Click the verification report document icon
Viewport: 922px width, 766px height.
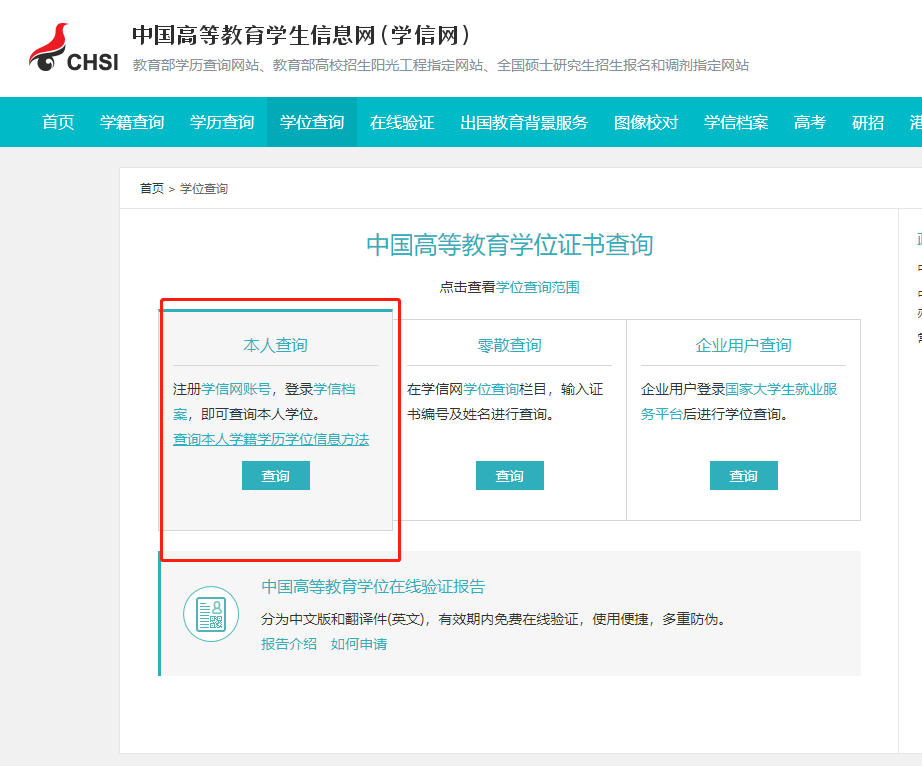(x=211, y=614)
